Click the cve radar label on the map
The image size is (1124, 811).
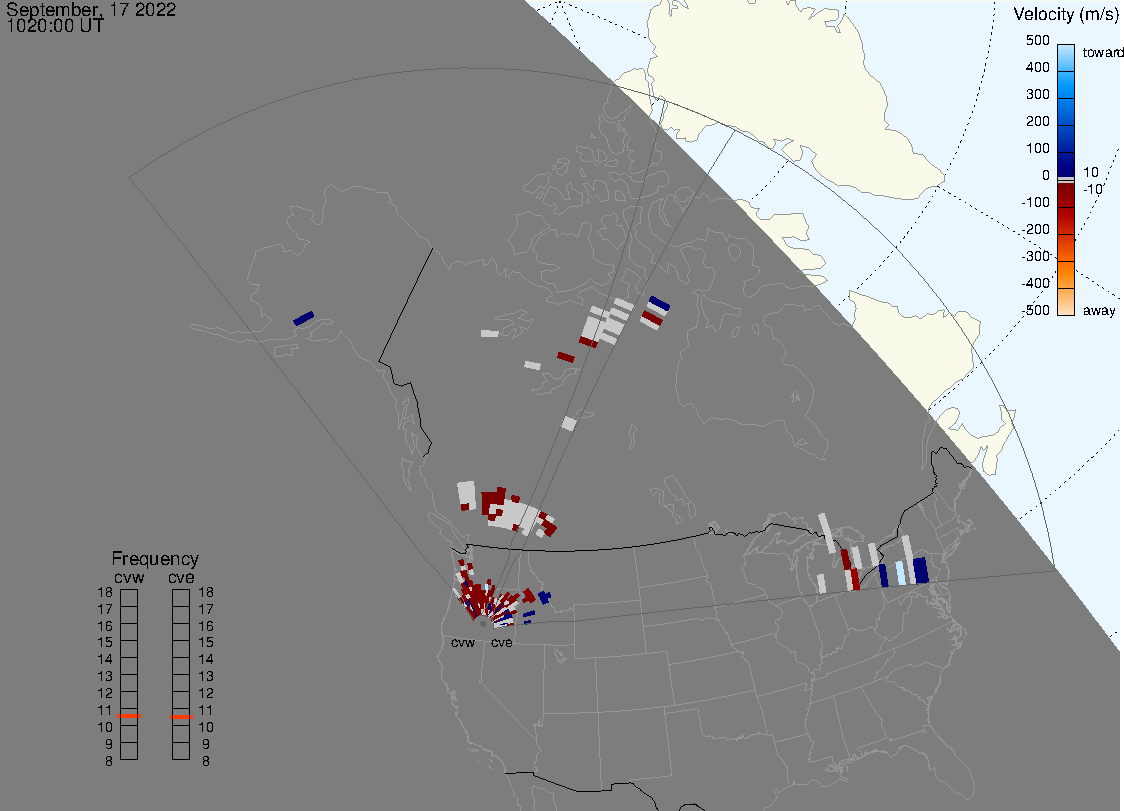(x=502, y=642)
